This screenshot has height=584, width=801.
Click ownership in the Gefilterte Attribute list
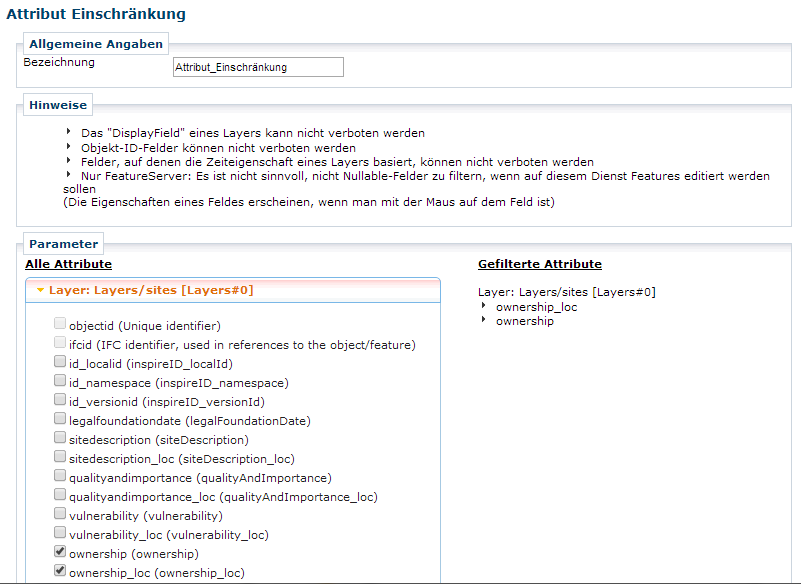tap(524, 321)
